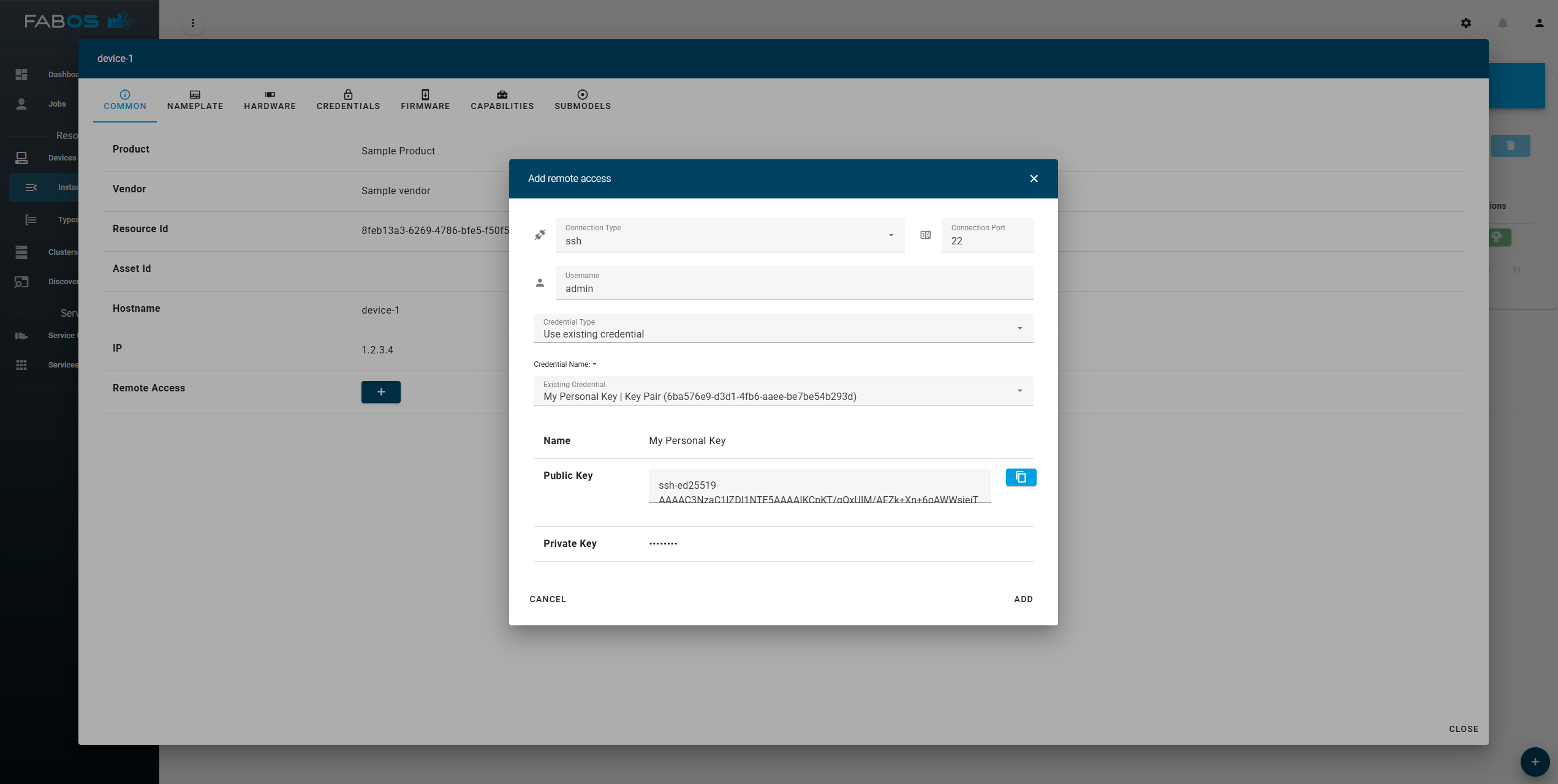Click the ADD button in dialog

click(x=1023, y=599)
